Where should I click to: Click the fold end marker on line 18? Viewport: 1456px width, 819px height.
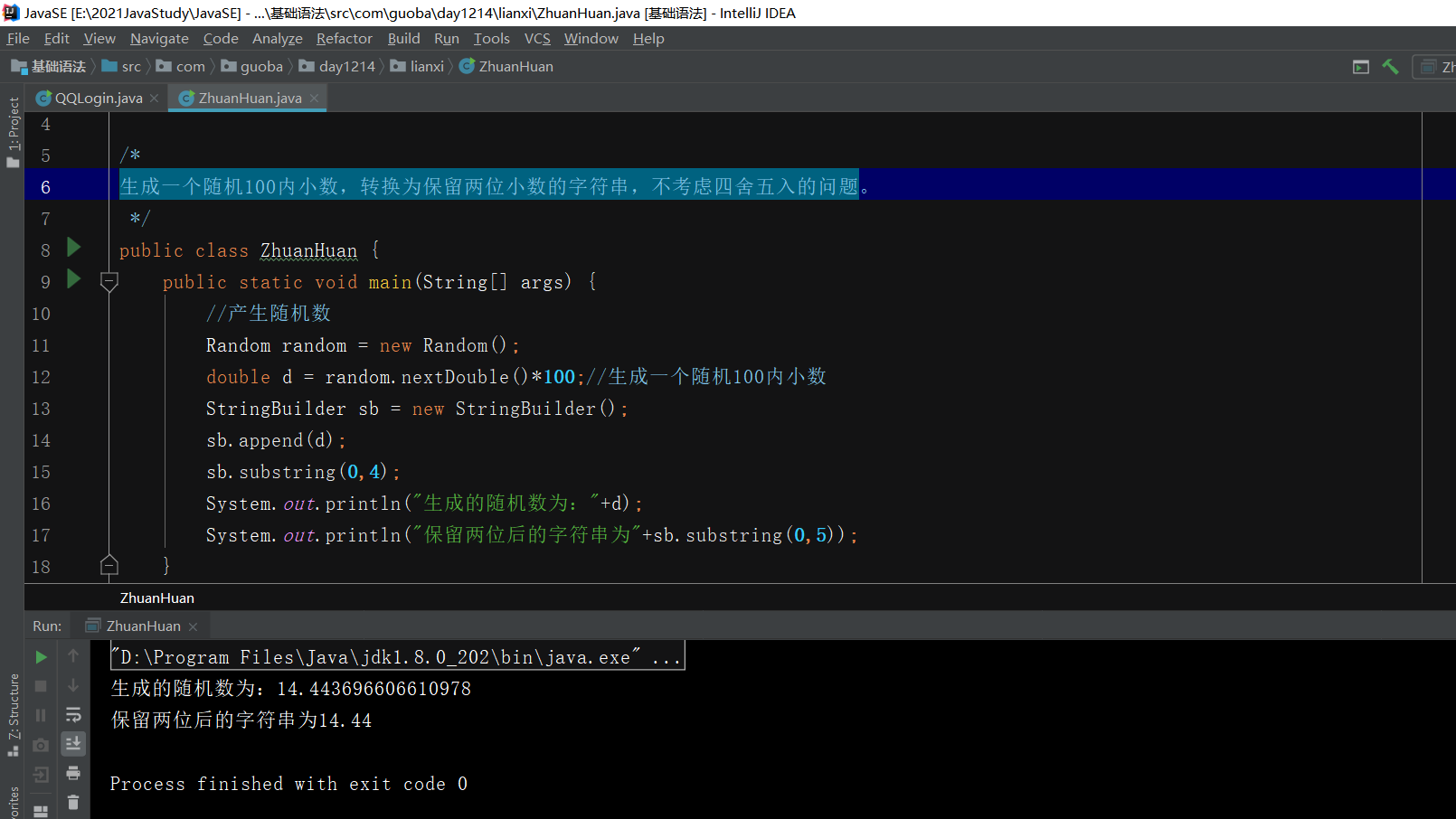pyautogui.click(x=109, y=565)
